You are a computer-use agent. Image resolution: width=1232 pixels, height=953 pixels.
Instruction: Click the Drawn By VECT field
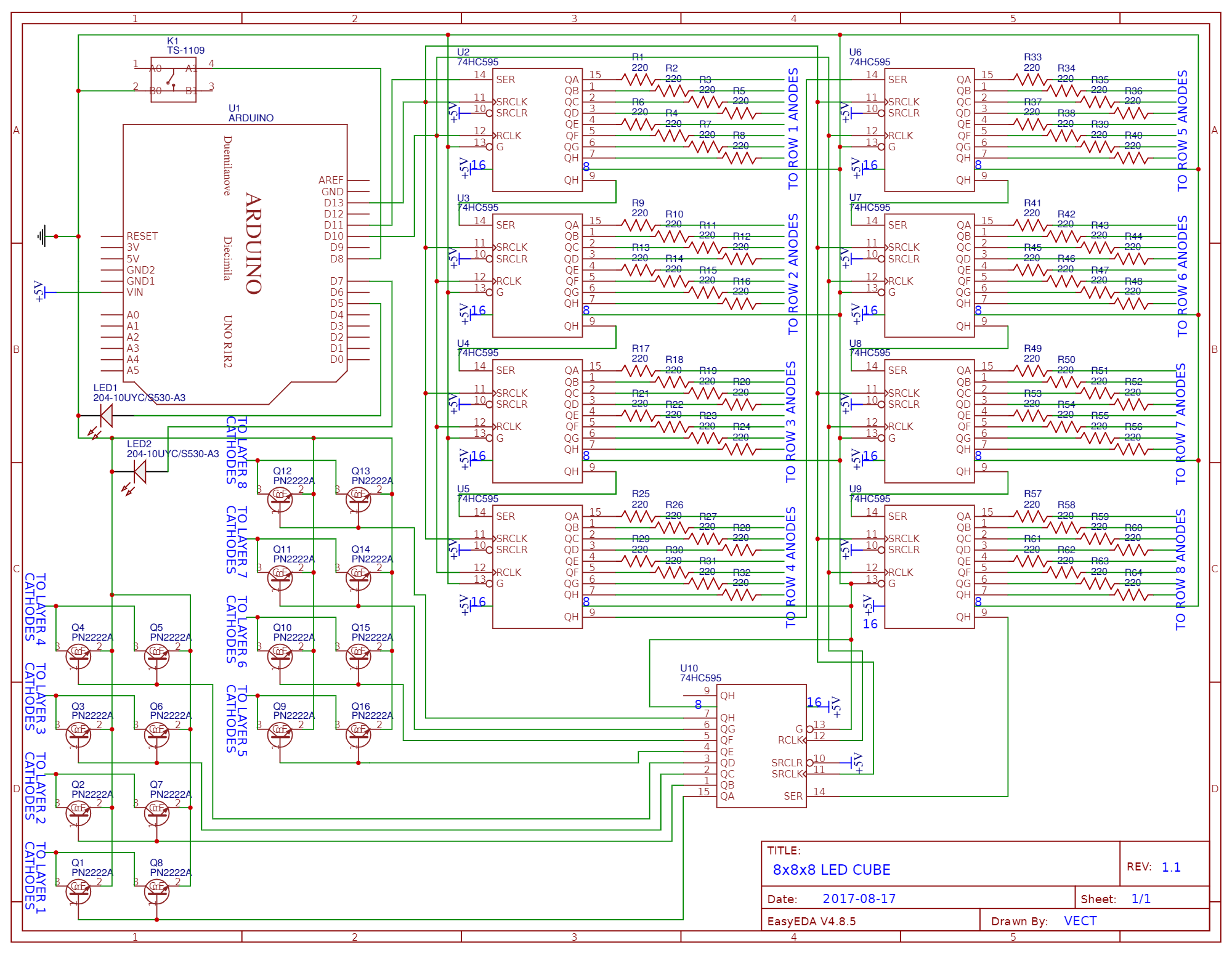1080,921
